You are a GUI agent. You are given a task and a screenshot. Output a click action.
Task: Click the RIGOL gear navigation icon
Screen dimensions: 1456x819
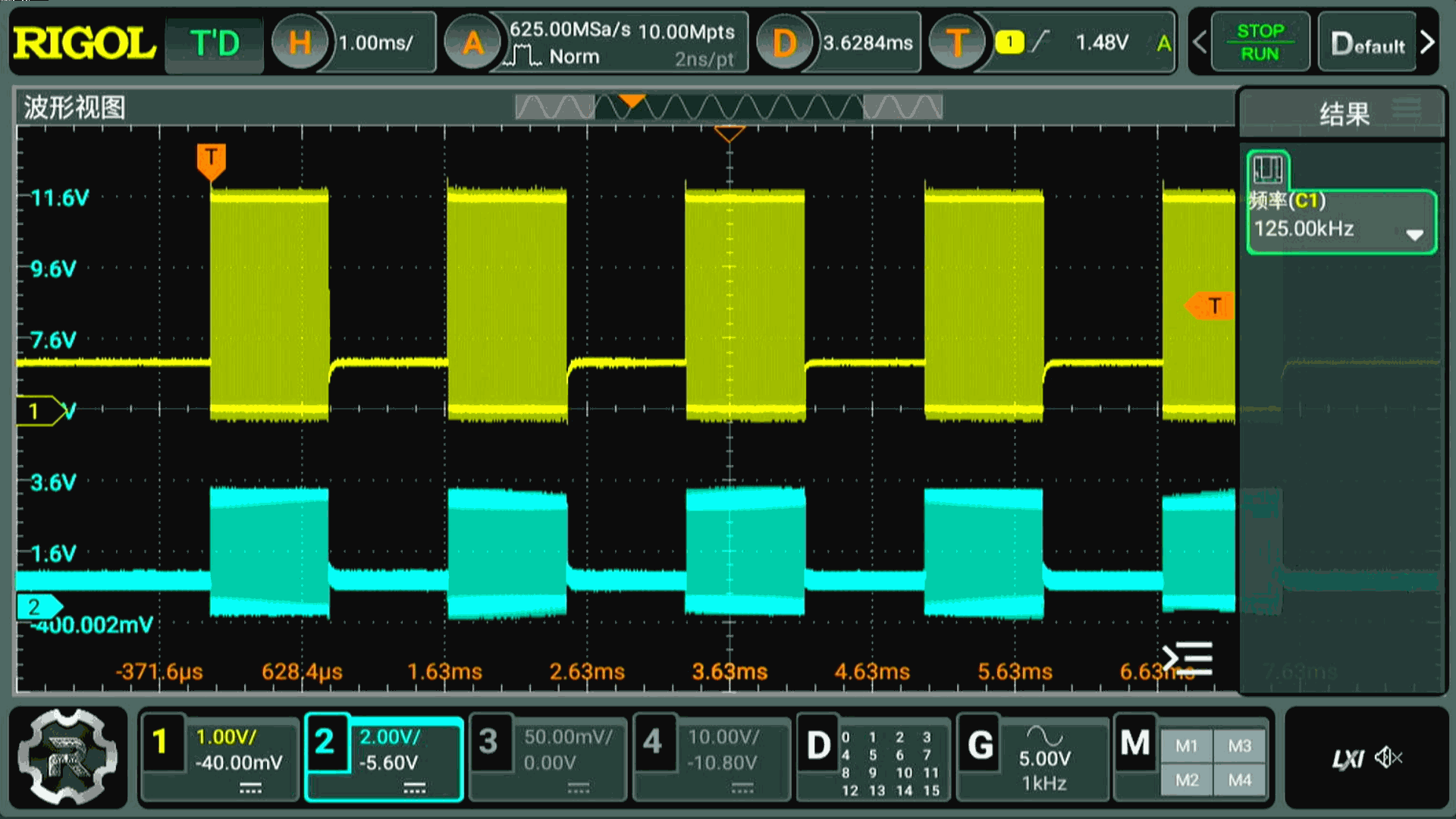68,756
